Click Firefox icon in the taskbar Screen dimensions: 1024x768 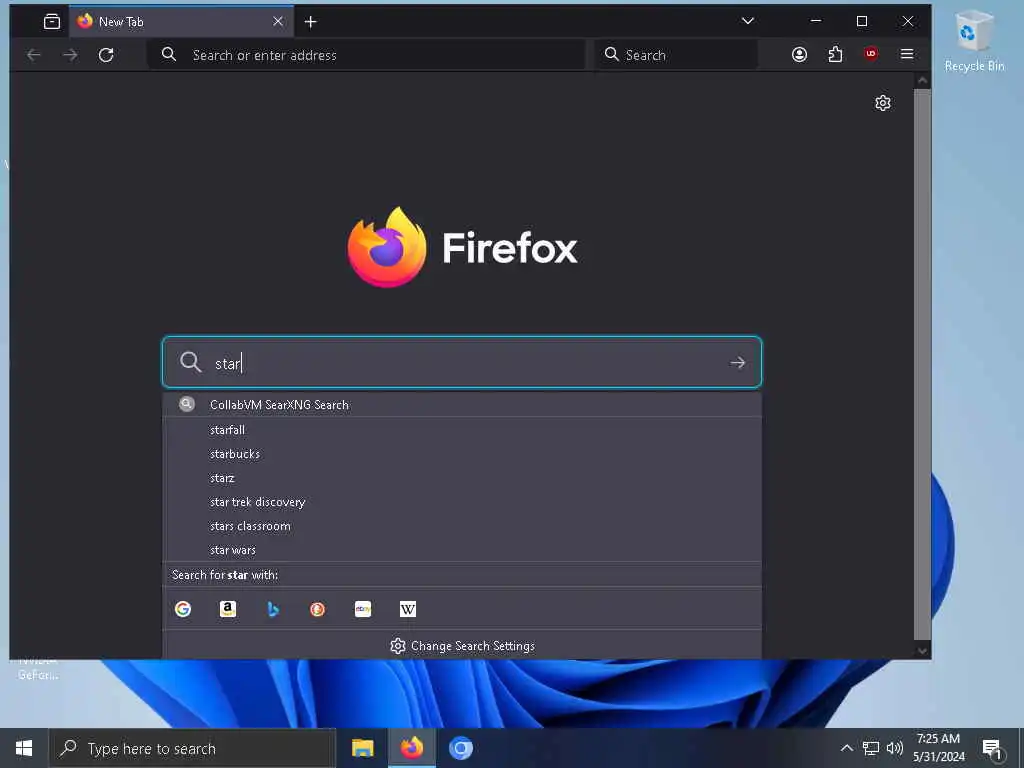point(411,748)
